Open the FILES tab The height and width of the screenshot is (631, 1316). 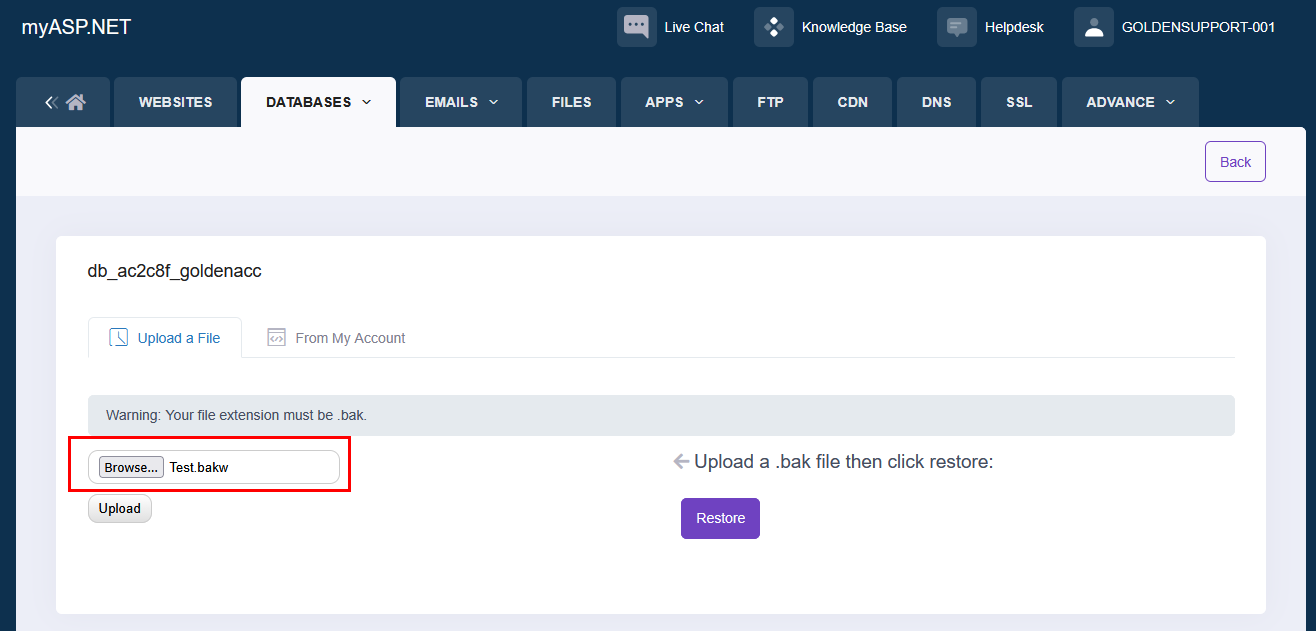point(571,102)
